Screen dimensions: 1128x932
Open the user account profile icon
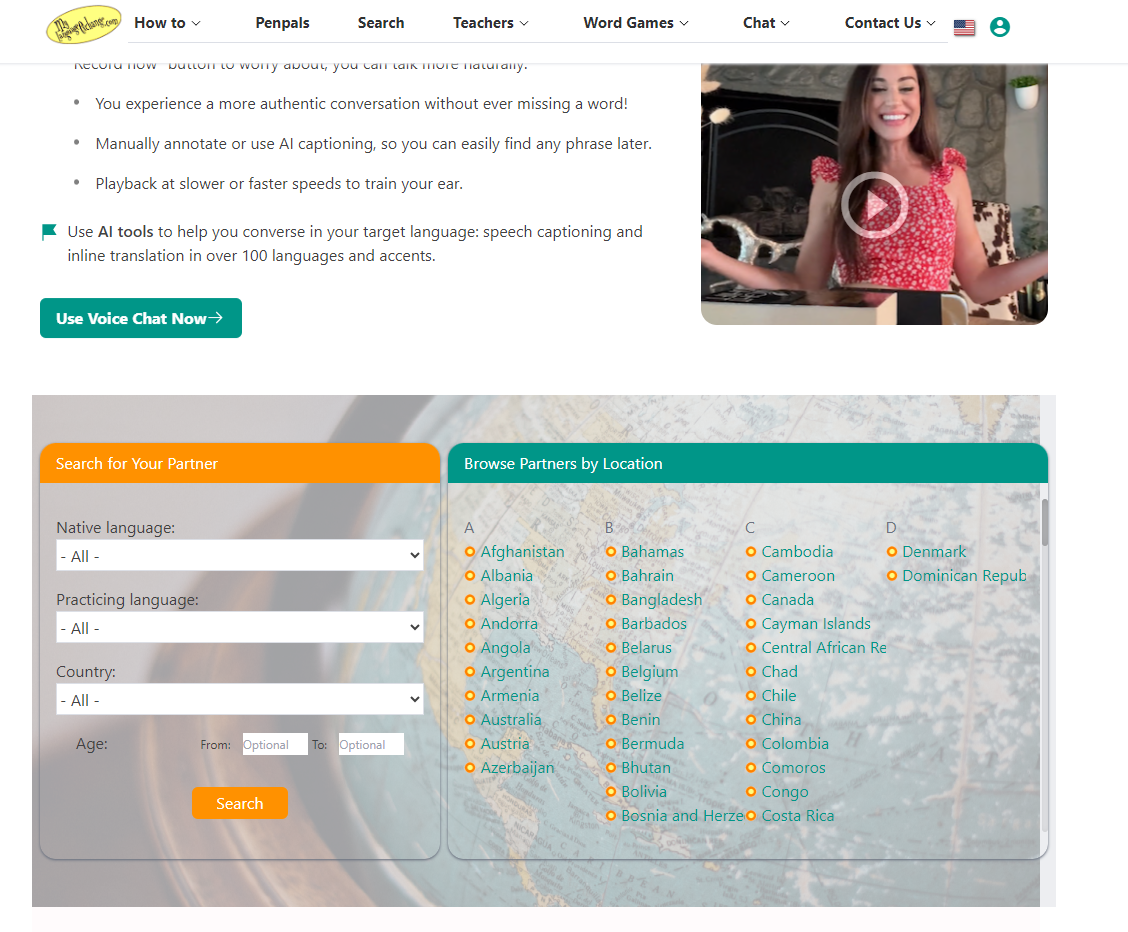pyautogui.click(x=999, y=27)
